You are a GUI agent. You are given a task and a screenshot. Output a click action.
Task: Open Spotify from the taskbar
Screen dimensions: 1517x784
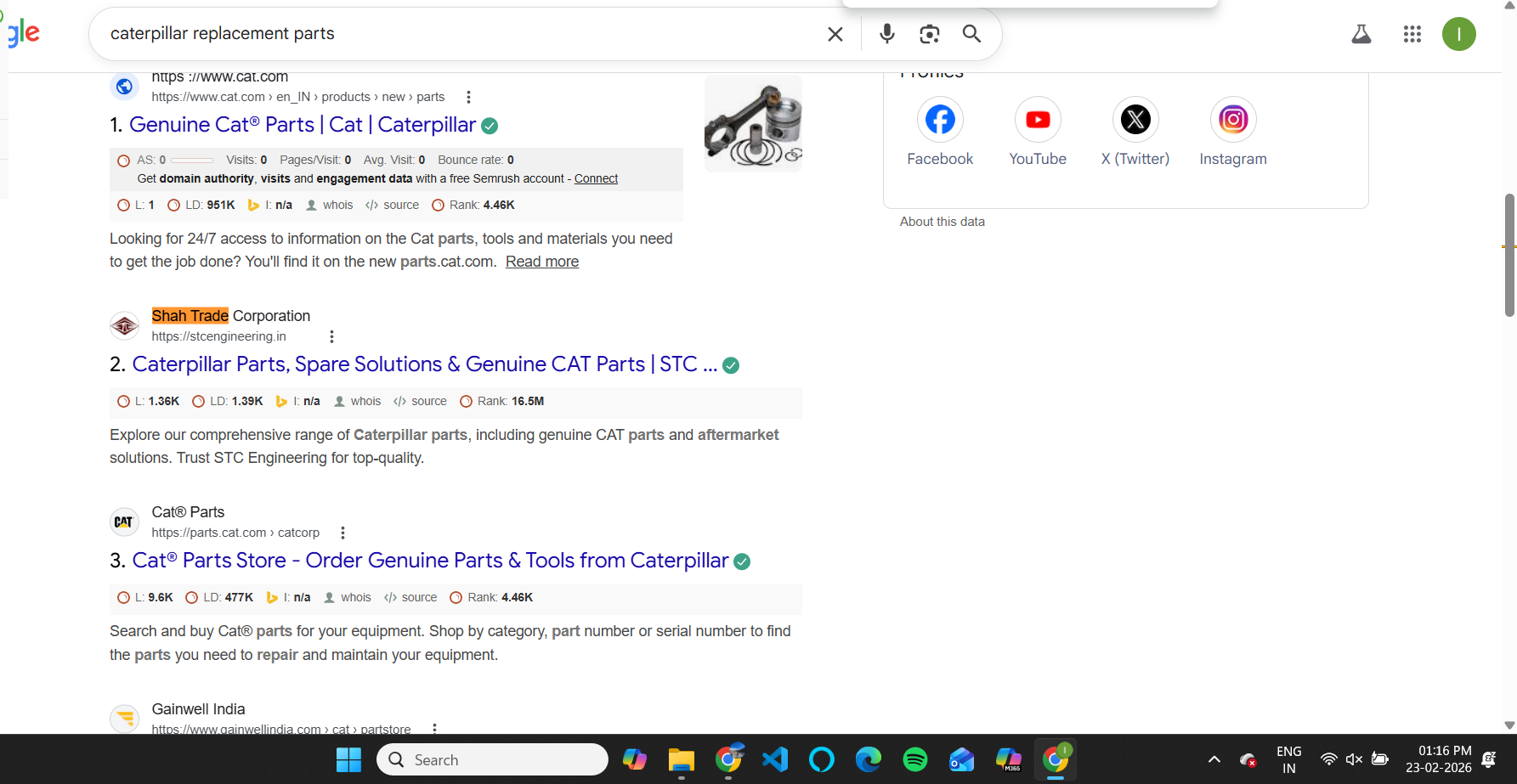(914, 759)
